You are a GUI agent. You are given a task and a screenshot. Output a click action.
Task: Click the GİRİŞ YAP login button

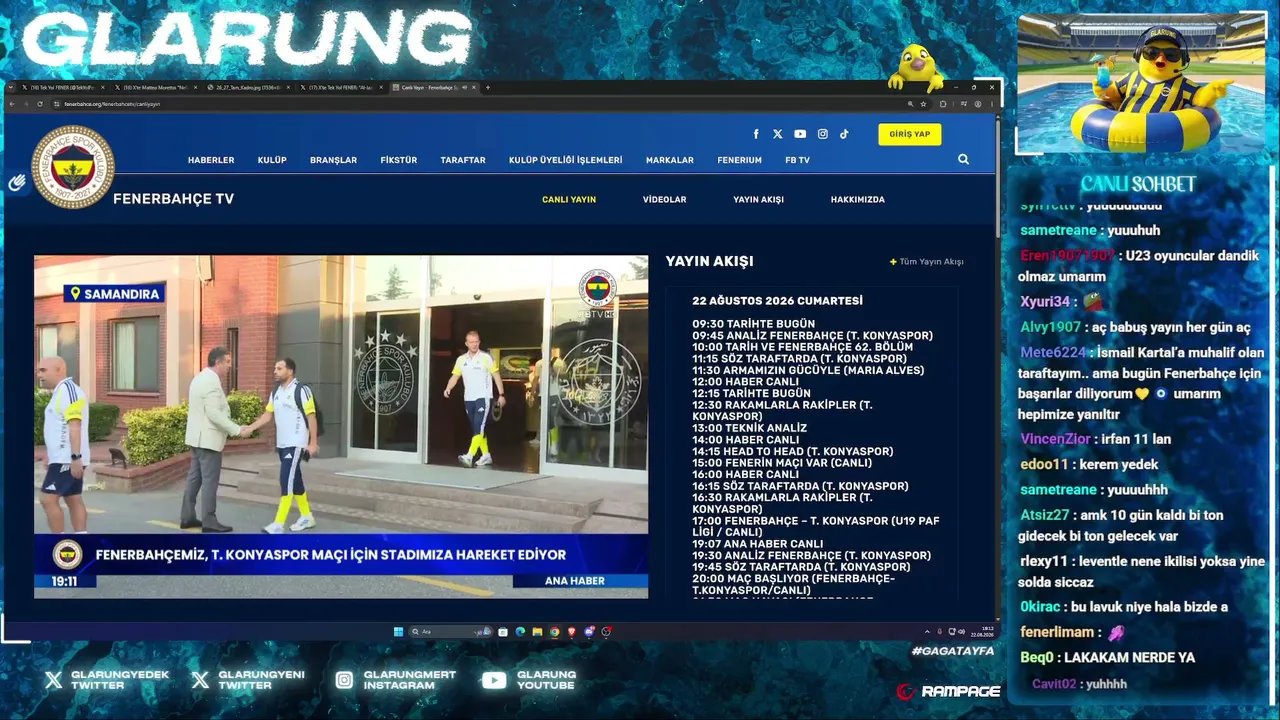click(910, 134)
